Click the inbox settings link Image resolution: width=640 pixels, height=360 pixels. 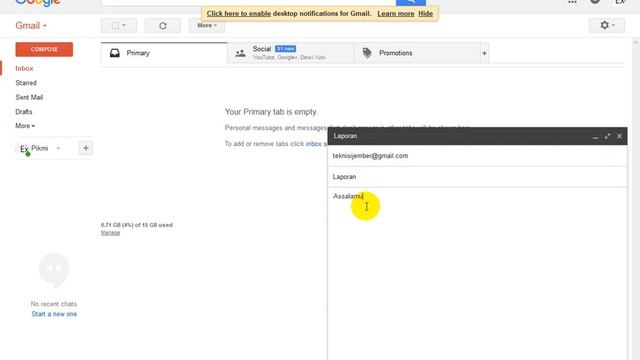[x=316, y=144]
